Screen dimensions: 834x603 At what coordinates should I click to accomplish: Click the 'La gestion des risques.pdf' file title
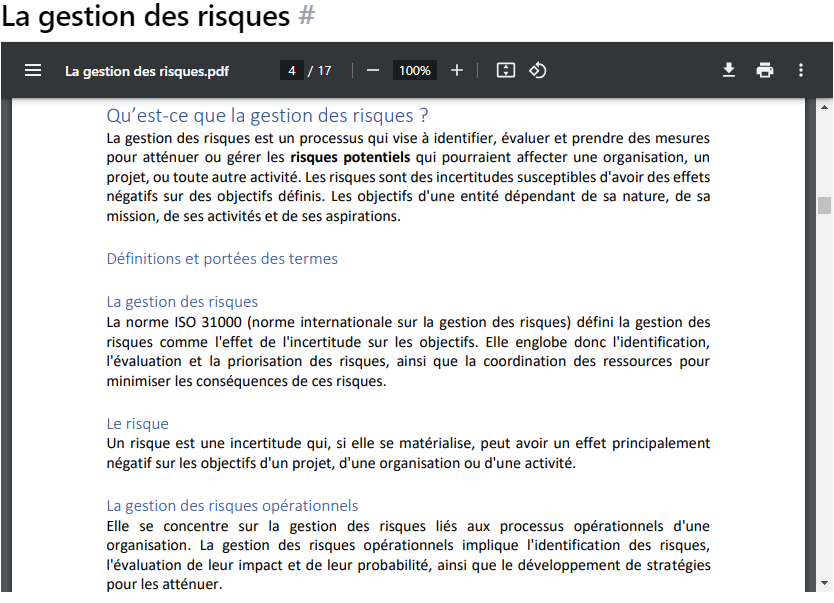(147, 71)
